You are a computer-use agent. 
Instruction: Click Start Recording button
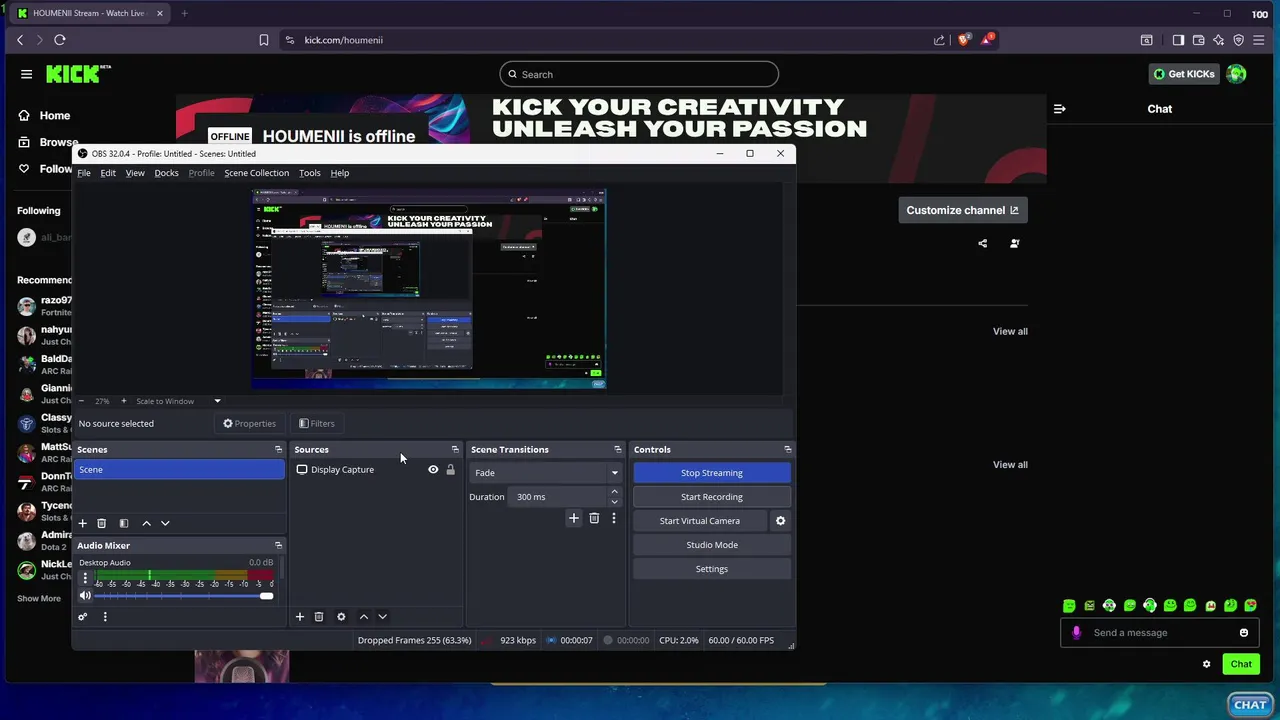[x=712, y=497]
